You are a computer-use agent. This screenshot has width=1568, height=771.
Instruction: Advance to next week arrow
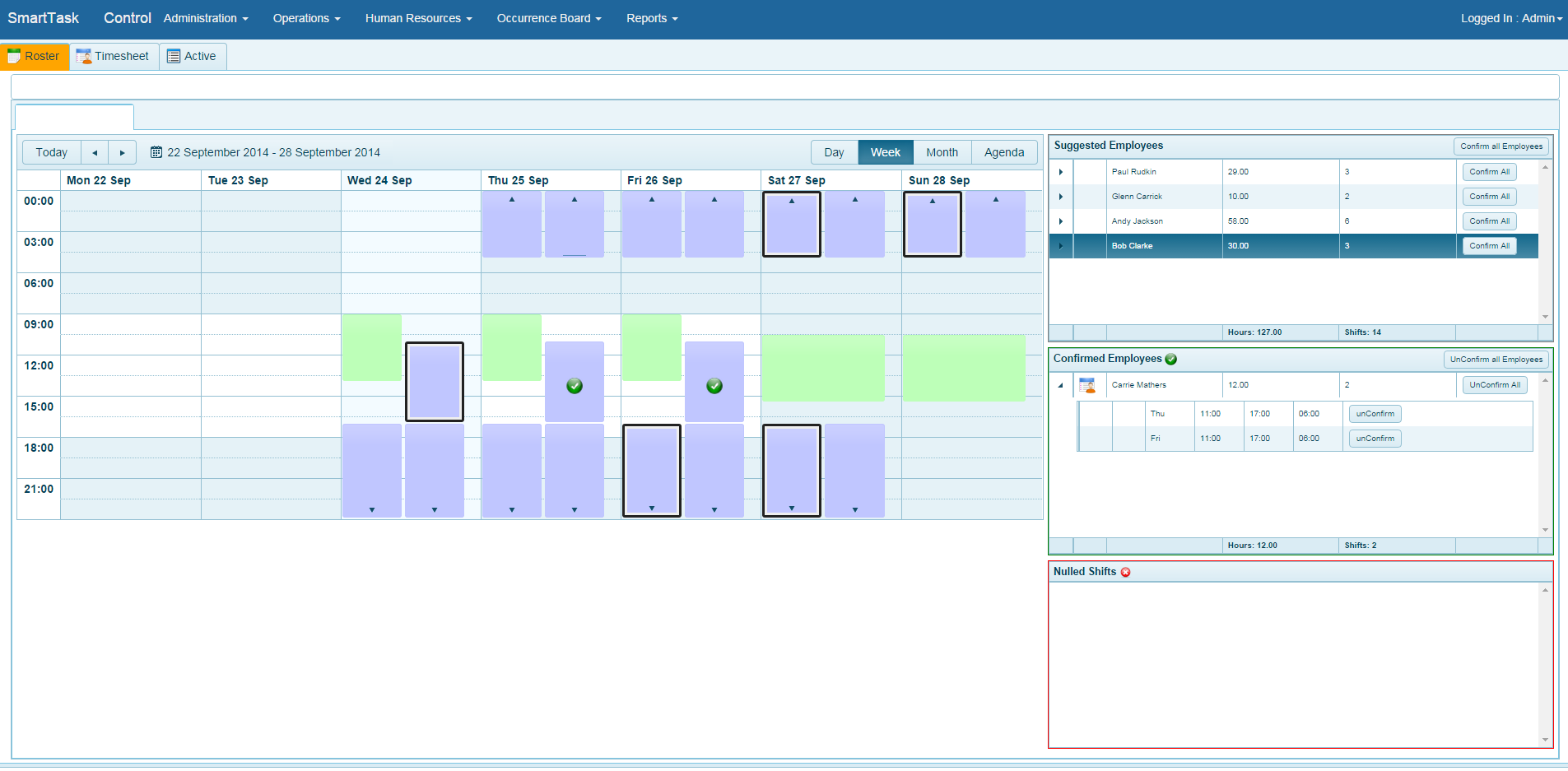point(122,152)
